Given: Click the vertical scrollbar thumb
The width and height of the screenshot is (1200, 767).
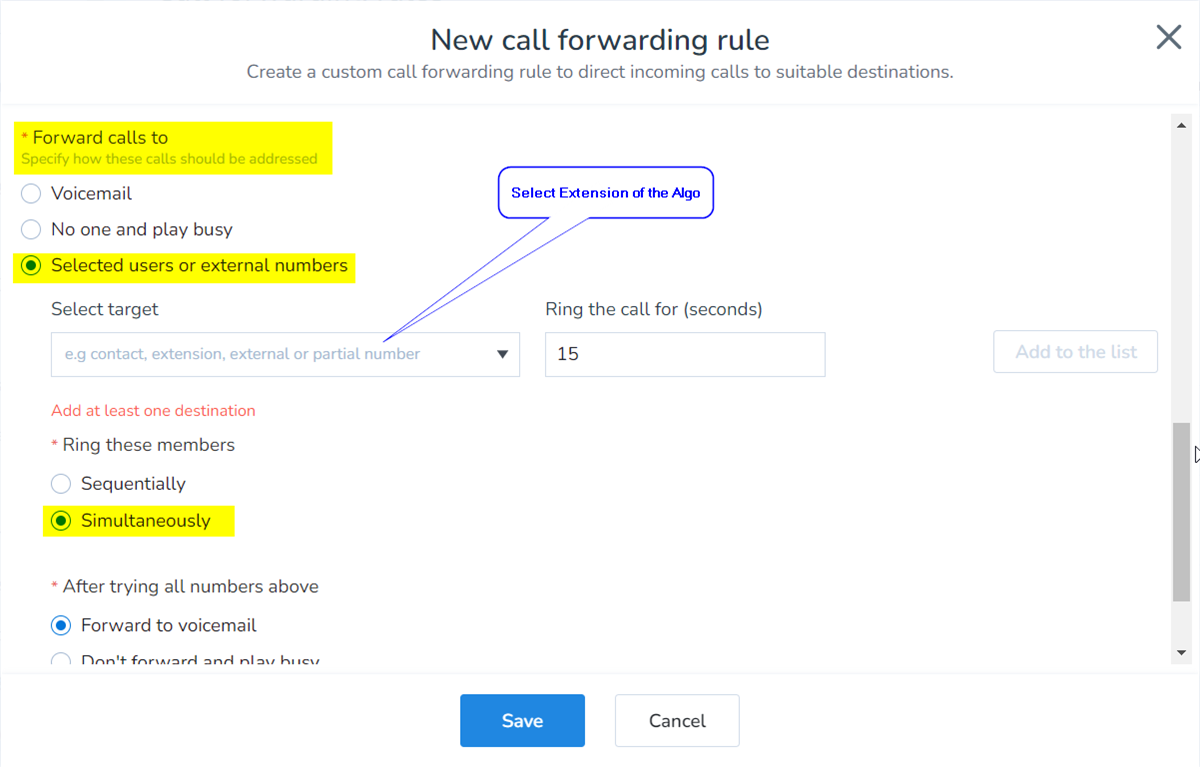Looking at the screenshot, I should 1181,510.
